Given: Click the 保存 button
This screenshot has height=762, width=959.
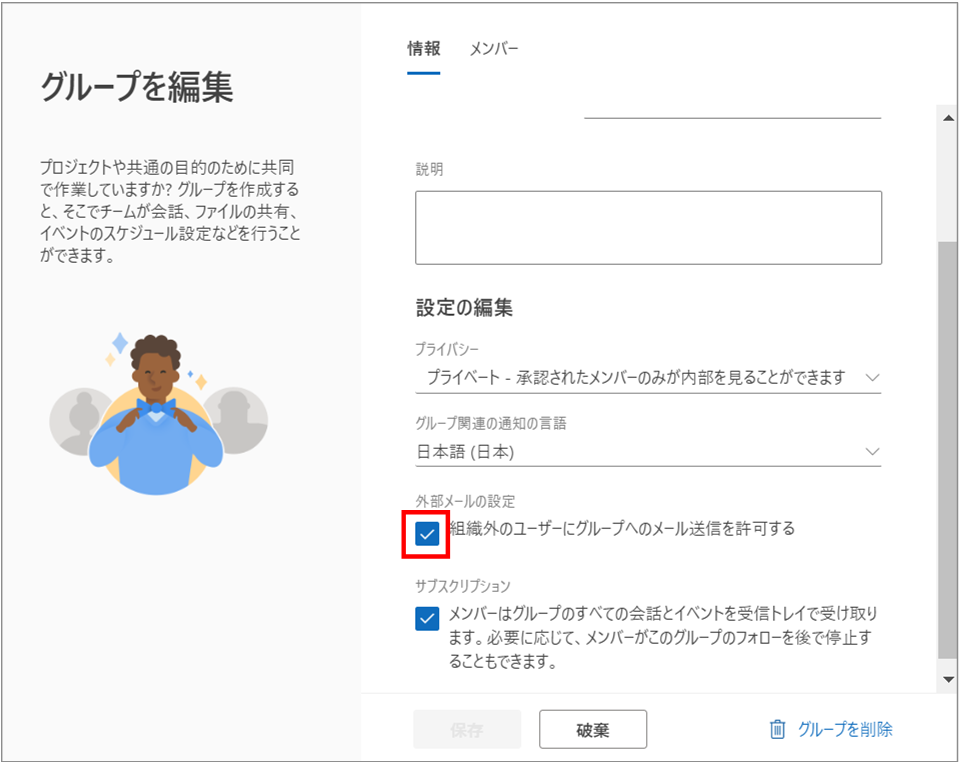Looking at the screenshot, I should (x=467, y=729).
